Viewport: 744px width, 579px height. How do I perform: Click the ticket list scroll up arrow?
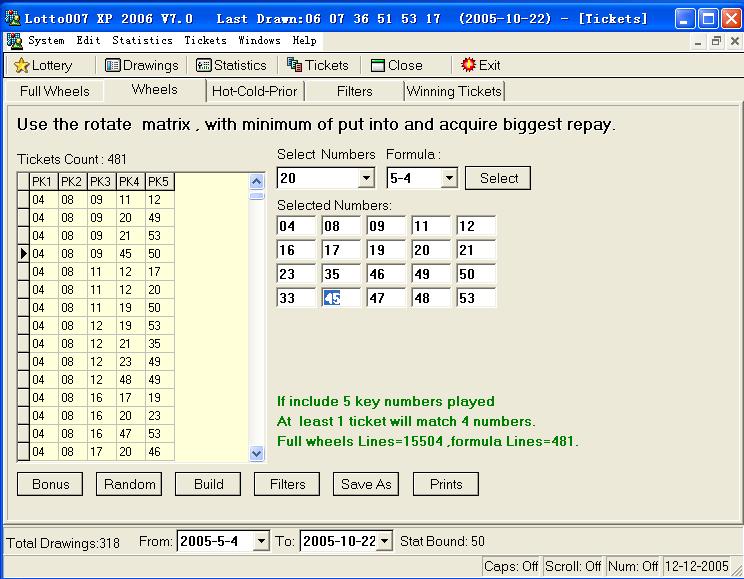(x=257, y=181)
